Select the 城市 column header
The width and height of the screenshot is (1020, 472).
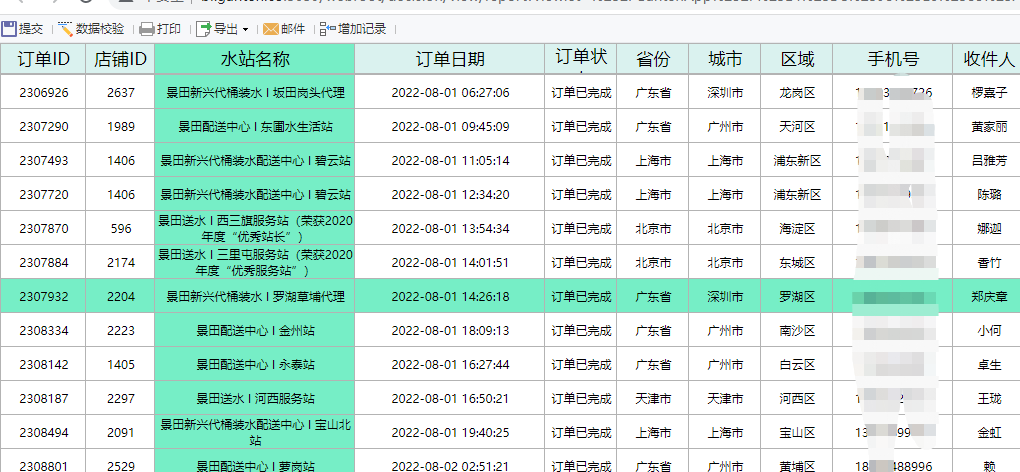(x=725, y=59)
